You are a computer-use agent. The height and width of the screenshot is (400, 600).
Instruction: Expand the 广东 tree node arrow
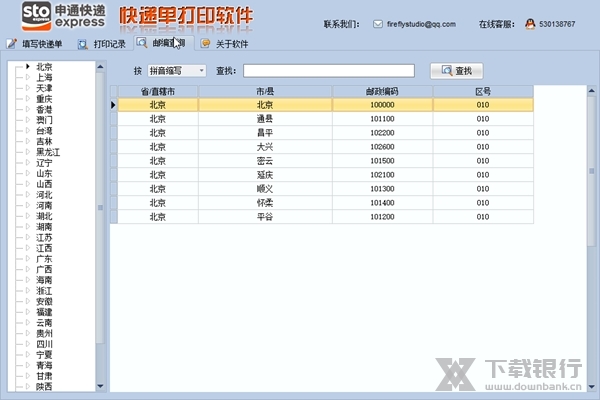28,258
